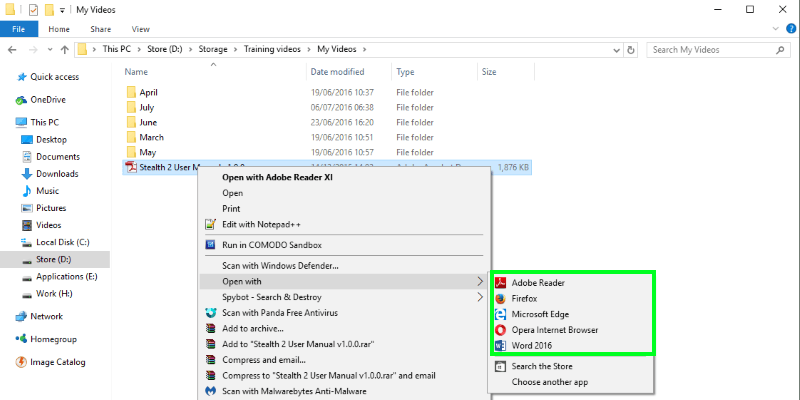The image size is (800, 400).
Task: Open the File tab
Action: [18, 29]
